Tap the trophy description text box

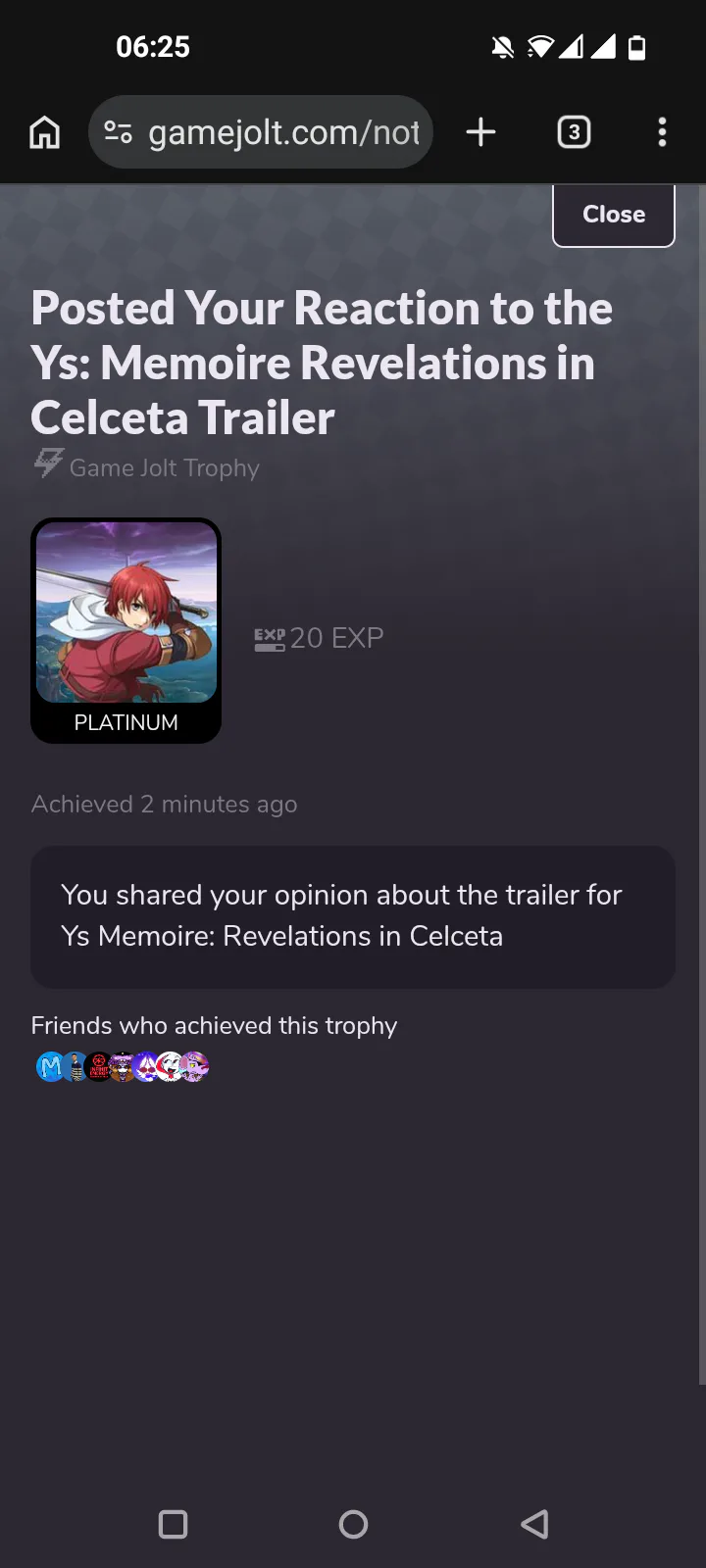point(353,917)
